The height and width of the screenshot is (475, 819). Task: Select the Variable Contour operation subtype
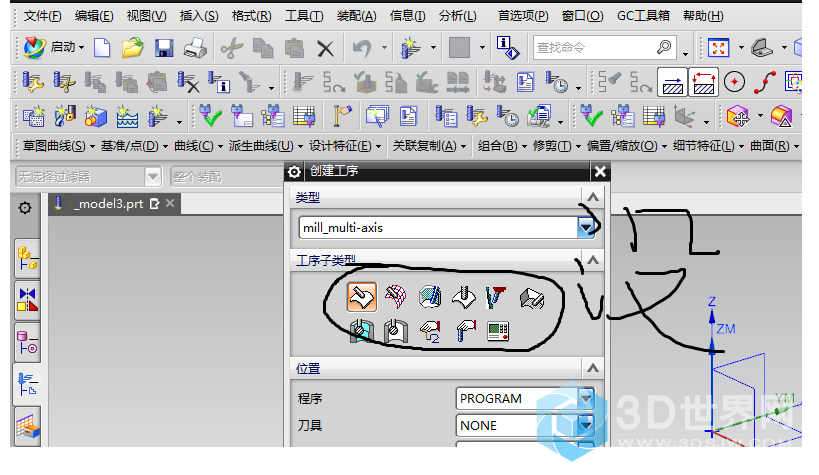click(x=361, y=297)
